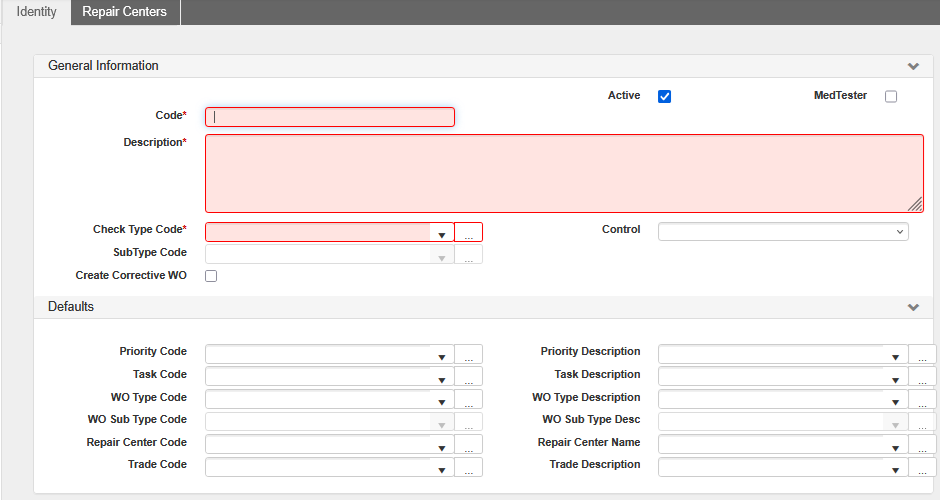940x500 pixels.
Task: Switch to the Repair Centers tab
Action: click(125, 12)
